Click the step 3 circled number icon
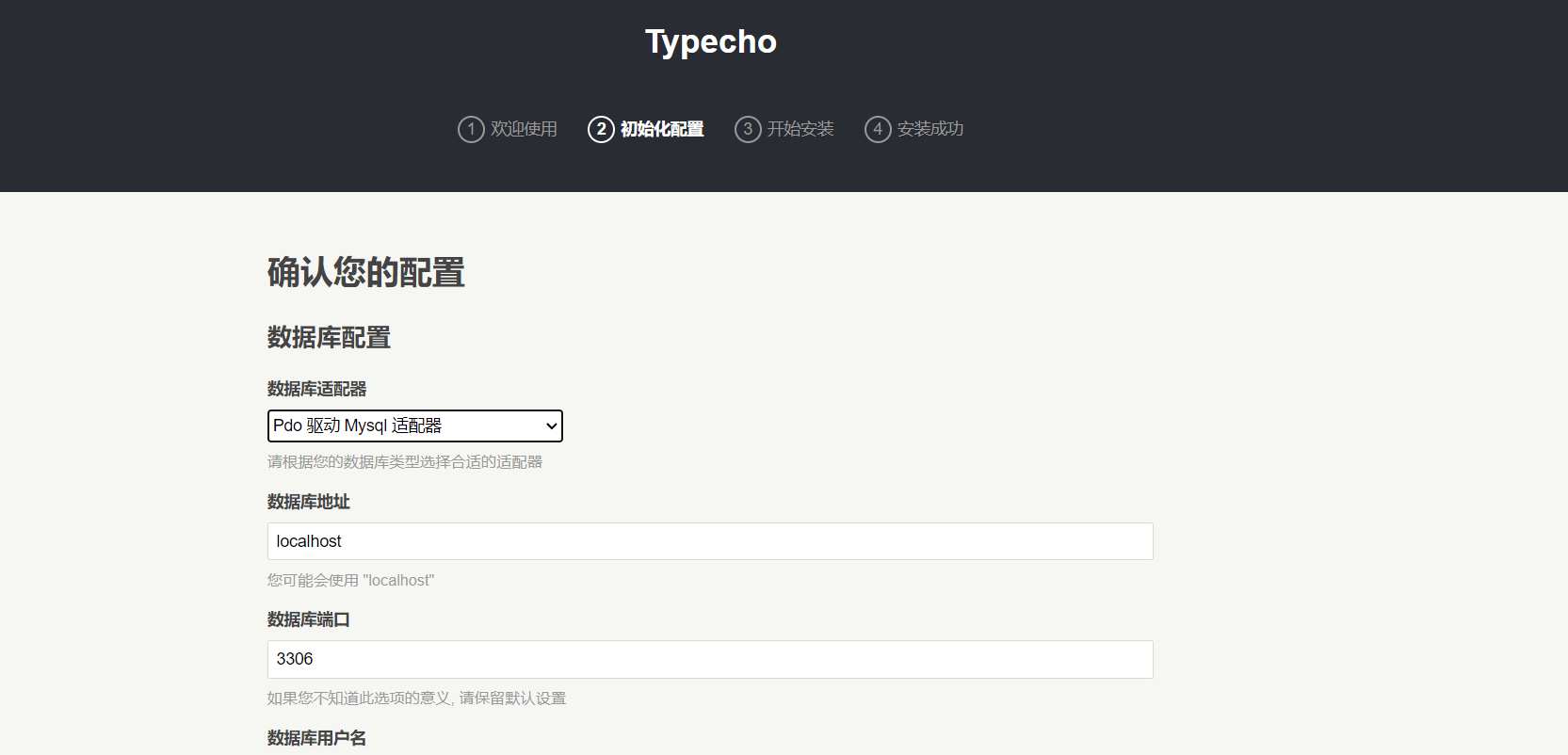 [748, 129]
